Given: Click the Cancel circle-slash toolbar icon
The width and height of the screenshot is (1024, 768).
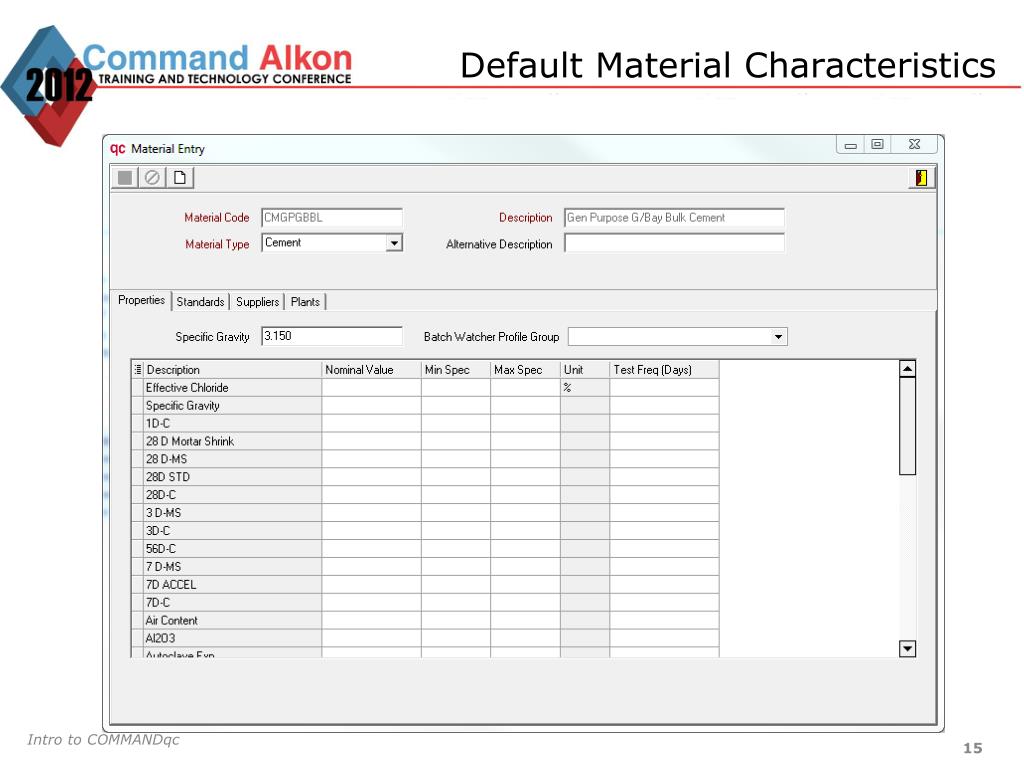Looking at the screenshot, I should click(152, 178).
